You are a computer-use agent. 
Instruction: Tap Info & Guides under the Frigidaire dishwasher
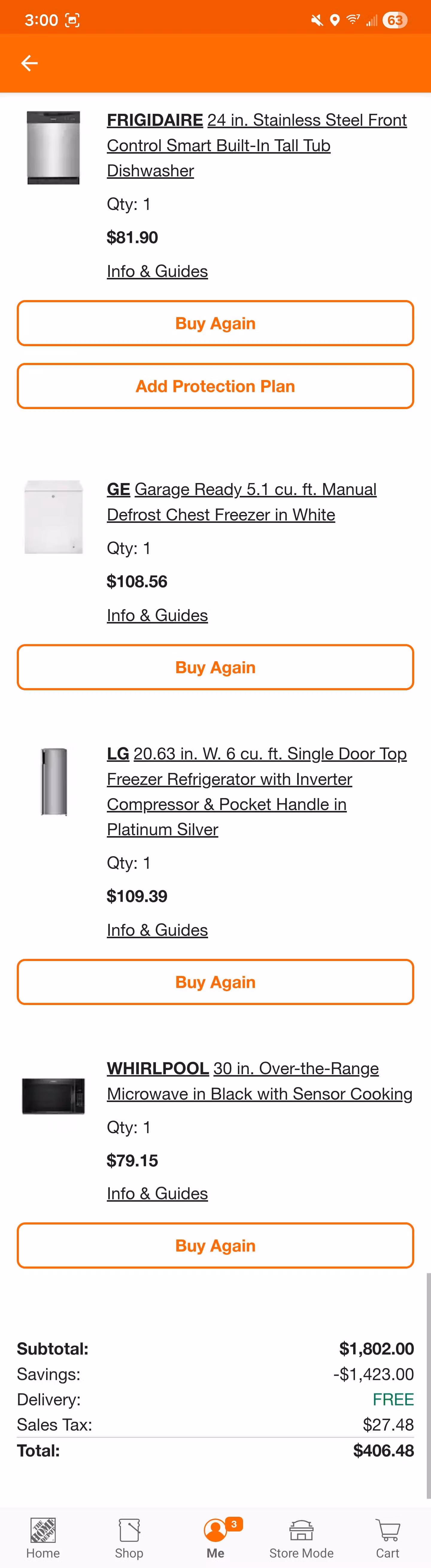pos(157,271)
